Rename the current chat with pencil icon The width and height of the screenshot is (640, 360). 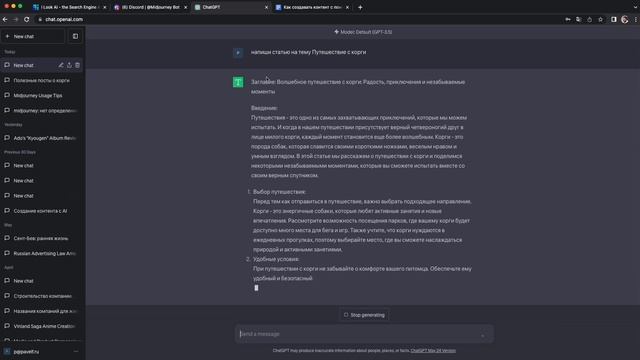[61, 65]
